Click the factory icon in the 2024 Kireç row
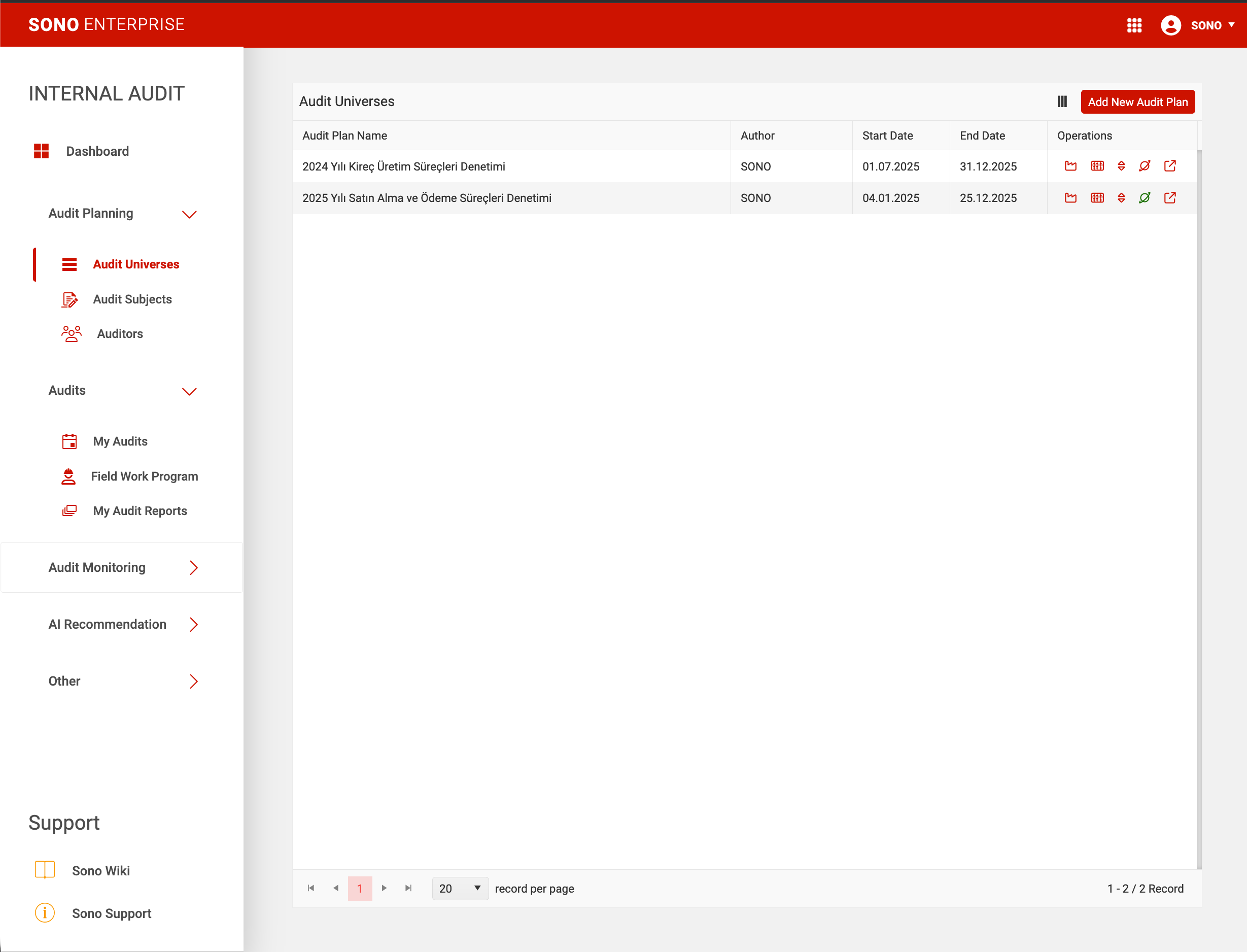The width and height of the screenshot is (1247, 952). pyautogui.click(x=1070, y=166)
